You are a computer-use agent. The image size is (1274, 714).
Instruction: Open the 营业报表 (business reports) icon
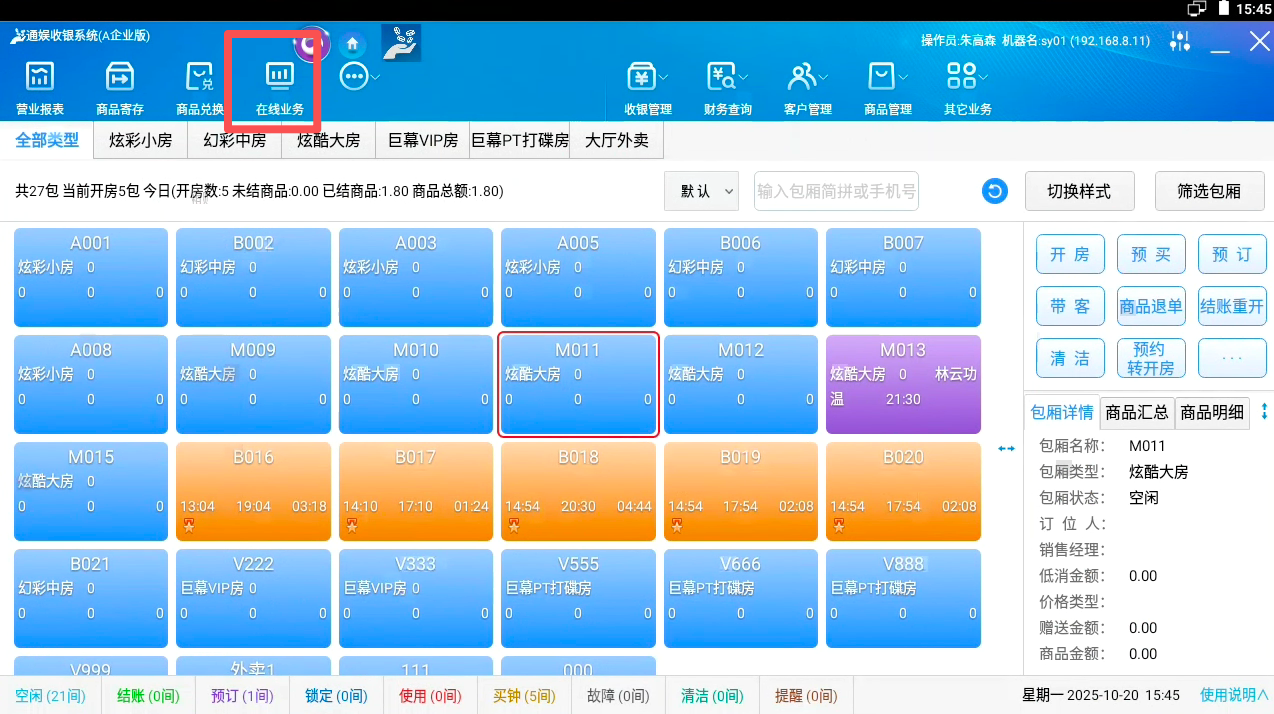point(39,85)
